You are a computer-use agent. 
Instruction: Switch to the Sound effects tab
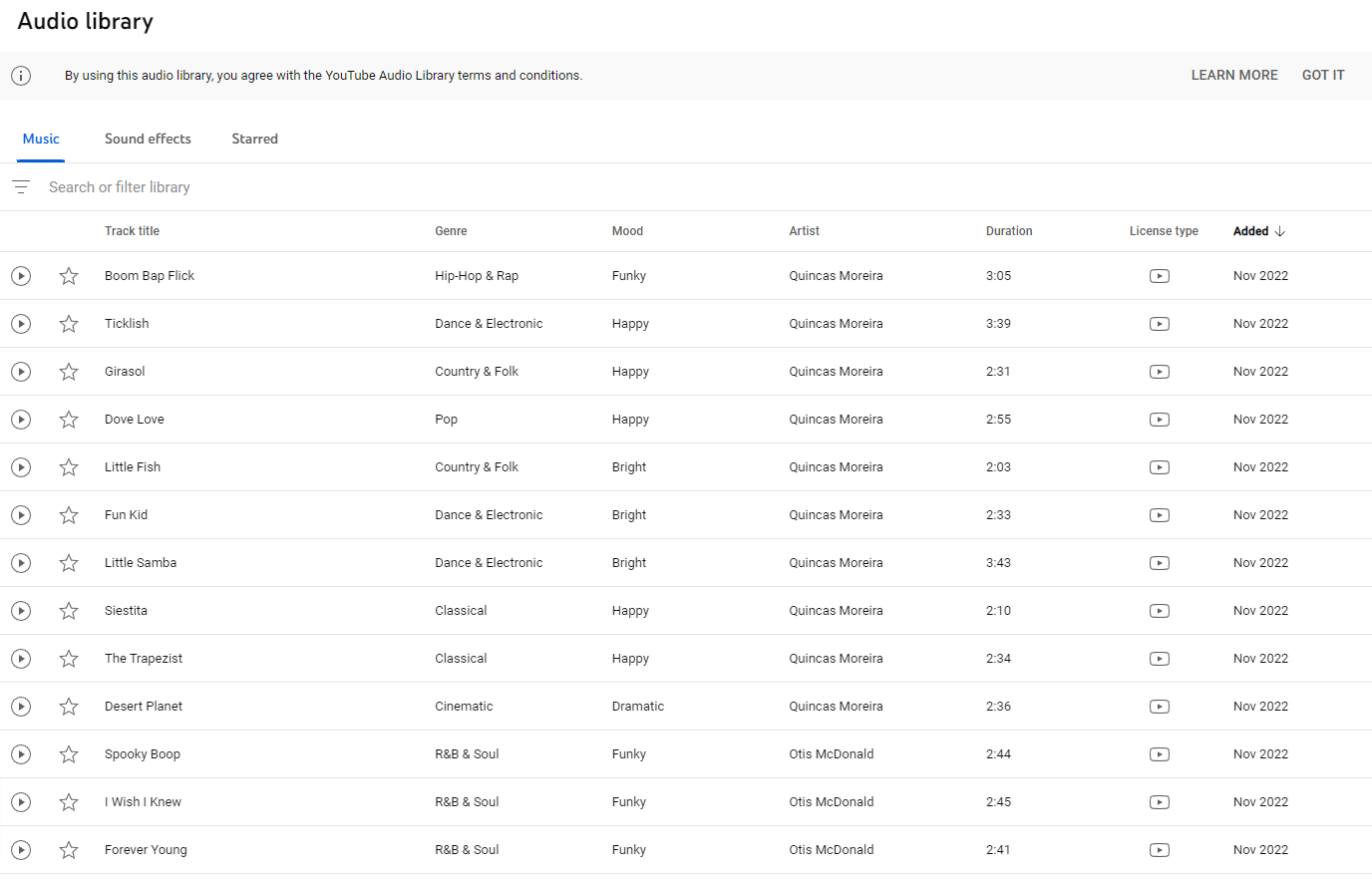click(x=148, y=139)
